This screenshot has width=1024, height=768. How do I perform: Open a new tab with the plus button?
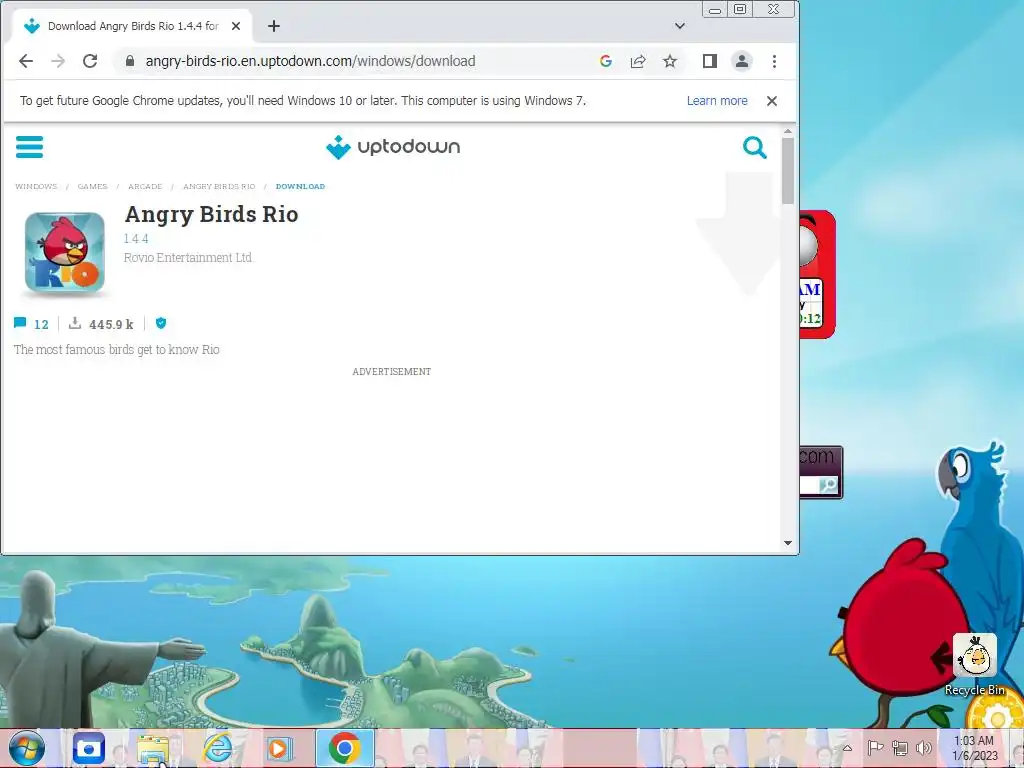click(274, 26)
